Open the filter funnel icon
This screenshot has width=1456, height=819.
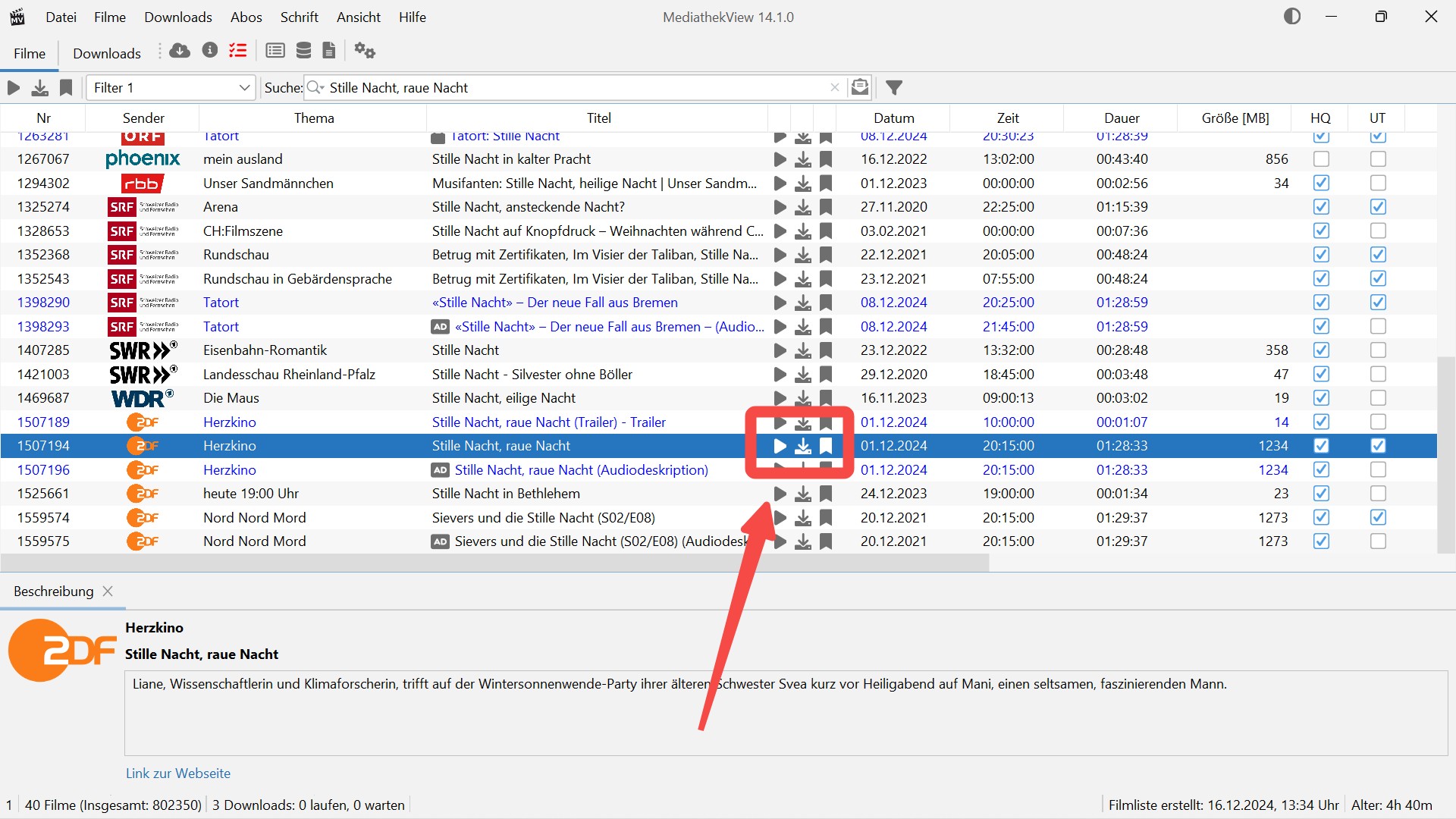pos(894,88)
